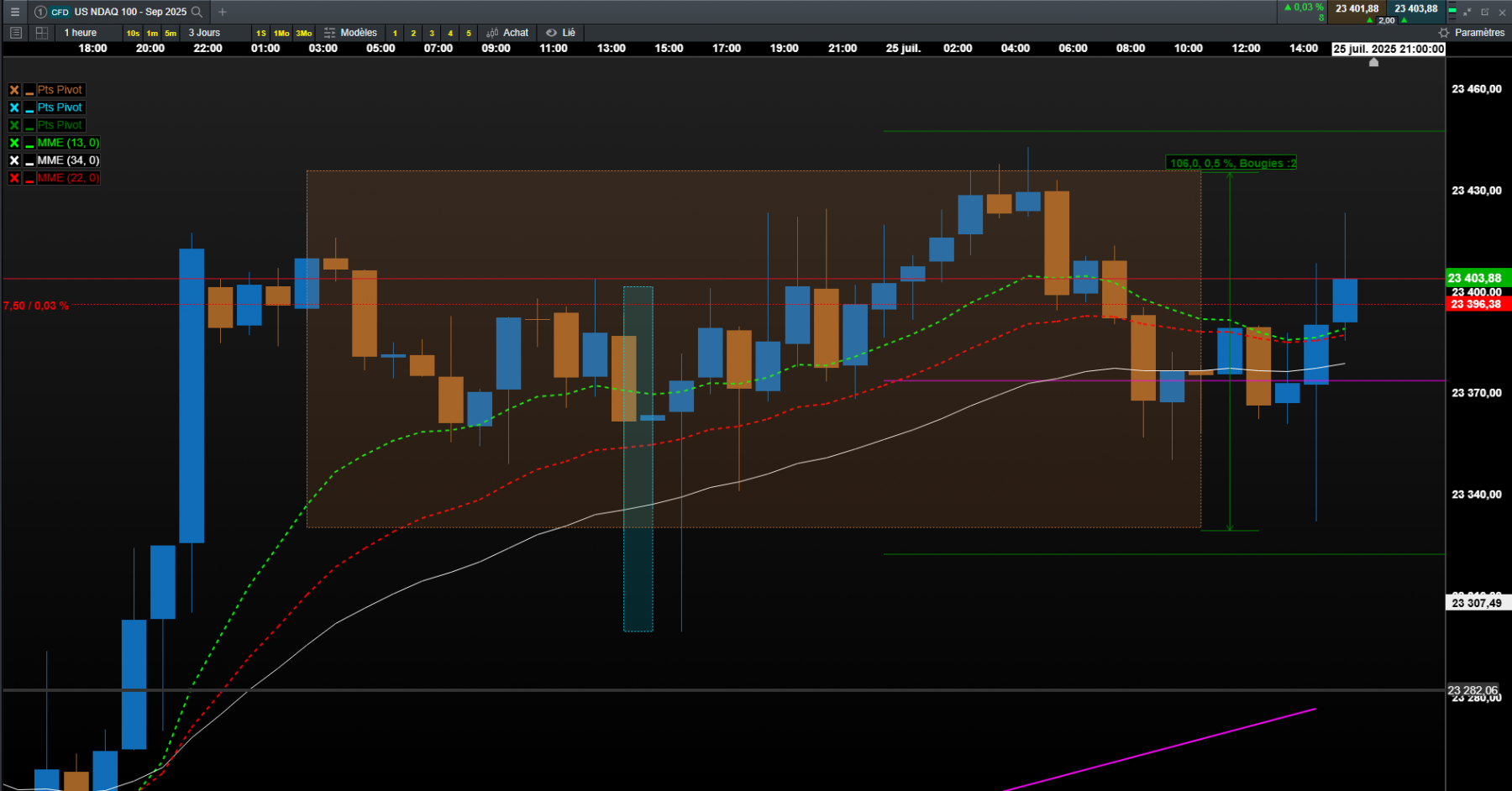Open the list panel icon in toolbar
Screen dimensions: 1512x791
[15, 33]
